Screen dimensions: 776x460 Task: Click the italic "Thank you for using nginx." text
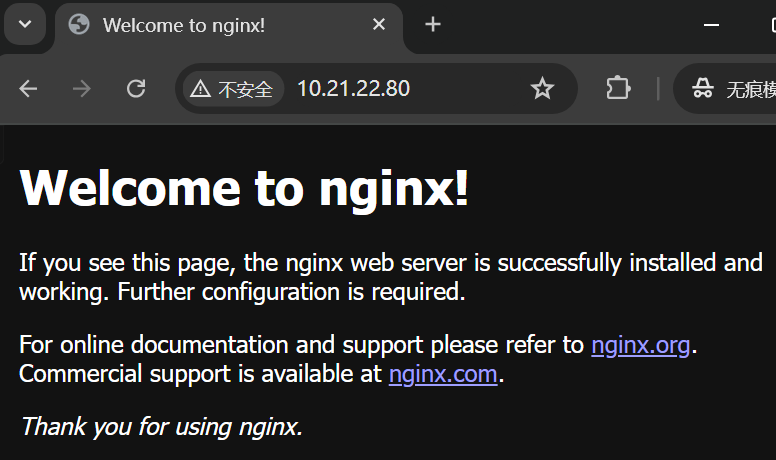pyautogui.click(x=161, y=426)
